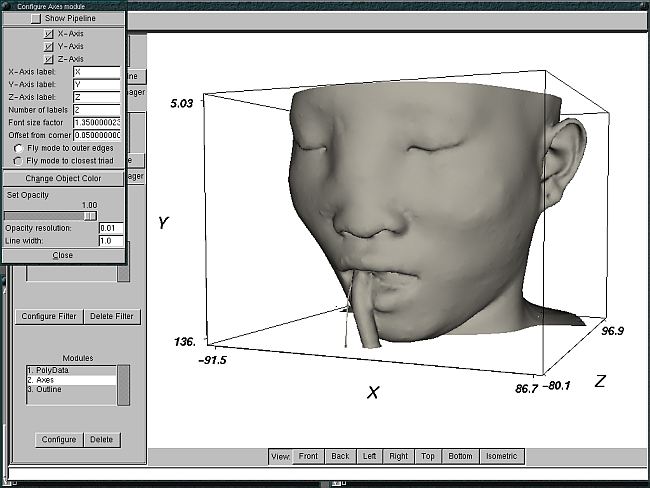
Task: Select Outline in the Modules list
Action: [x=47, y=389]
